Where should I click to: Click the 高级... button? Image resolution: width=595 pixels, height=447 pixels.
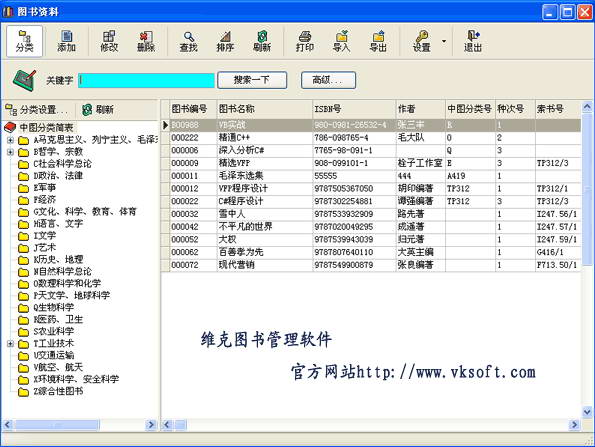click(328, 80)
